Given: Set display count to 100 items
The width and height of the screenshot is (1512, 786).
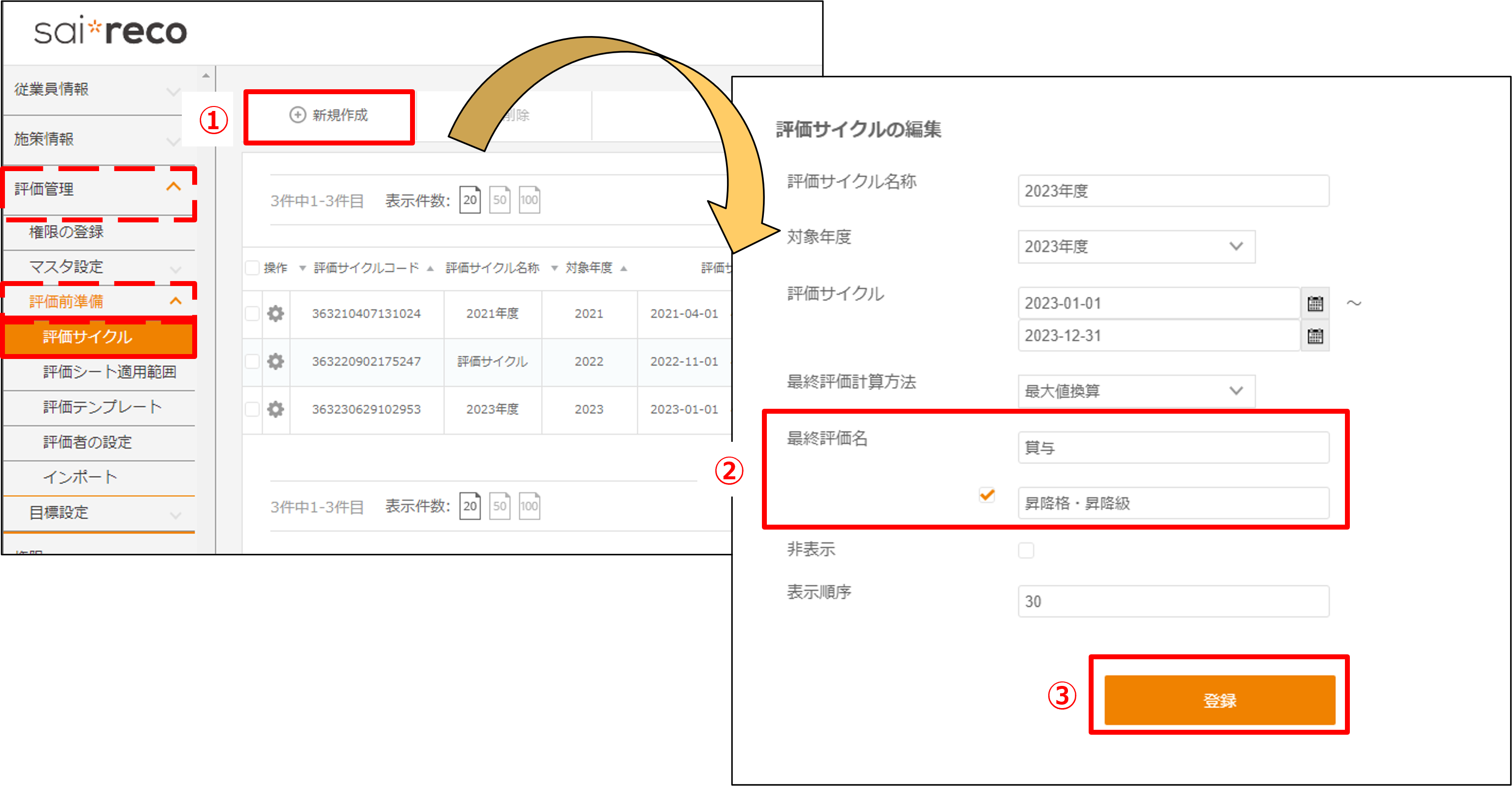Looking at the screenshot, I should tap(529, 200).
